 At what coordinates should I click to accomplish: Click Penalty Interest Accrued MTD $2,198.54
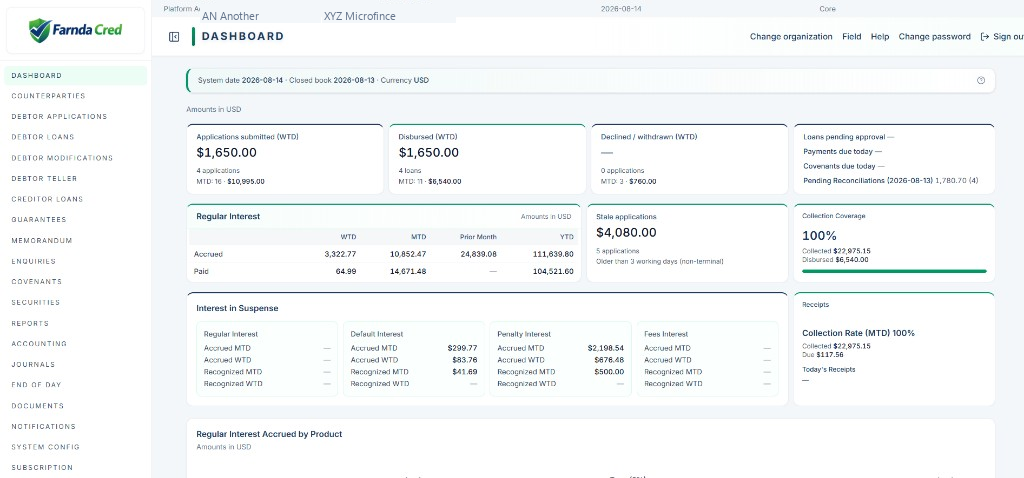605,348
